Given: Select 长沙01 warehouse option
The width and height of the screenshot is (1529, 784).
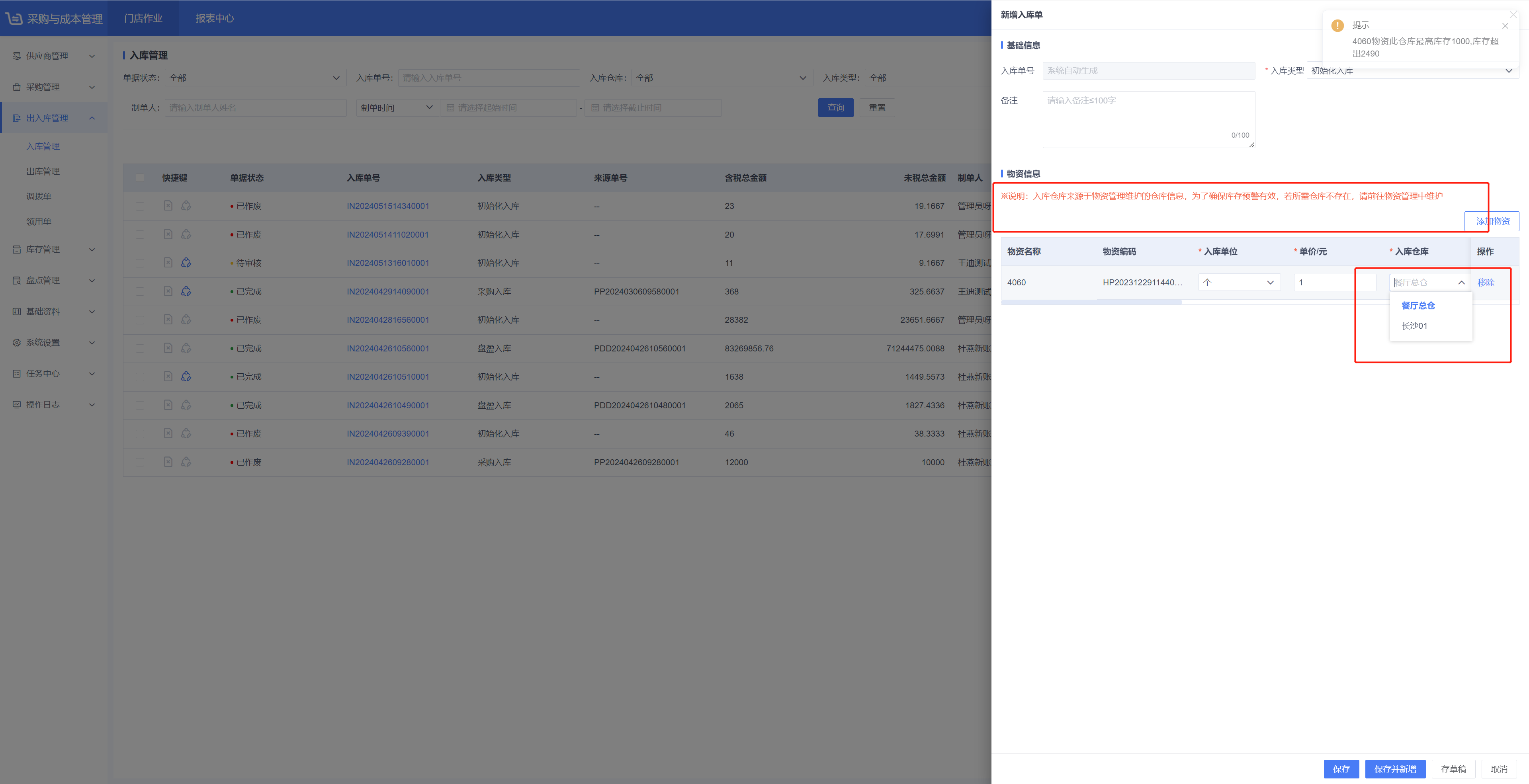Looking at the screenshot, I should [x=1431, y=326].
